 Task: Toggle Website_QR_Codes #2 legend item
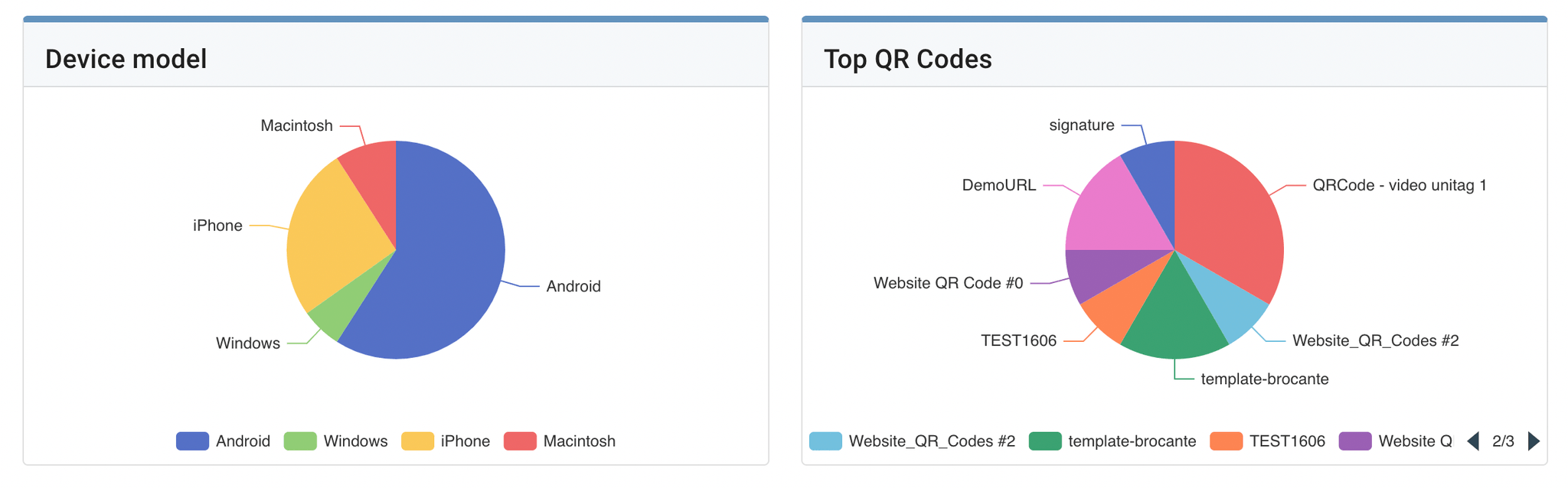tap(913, 441)
